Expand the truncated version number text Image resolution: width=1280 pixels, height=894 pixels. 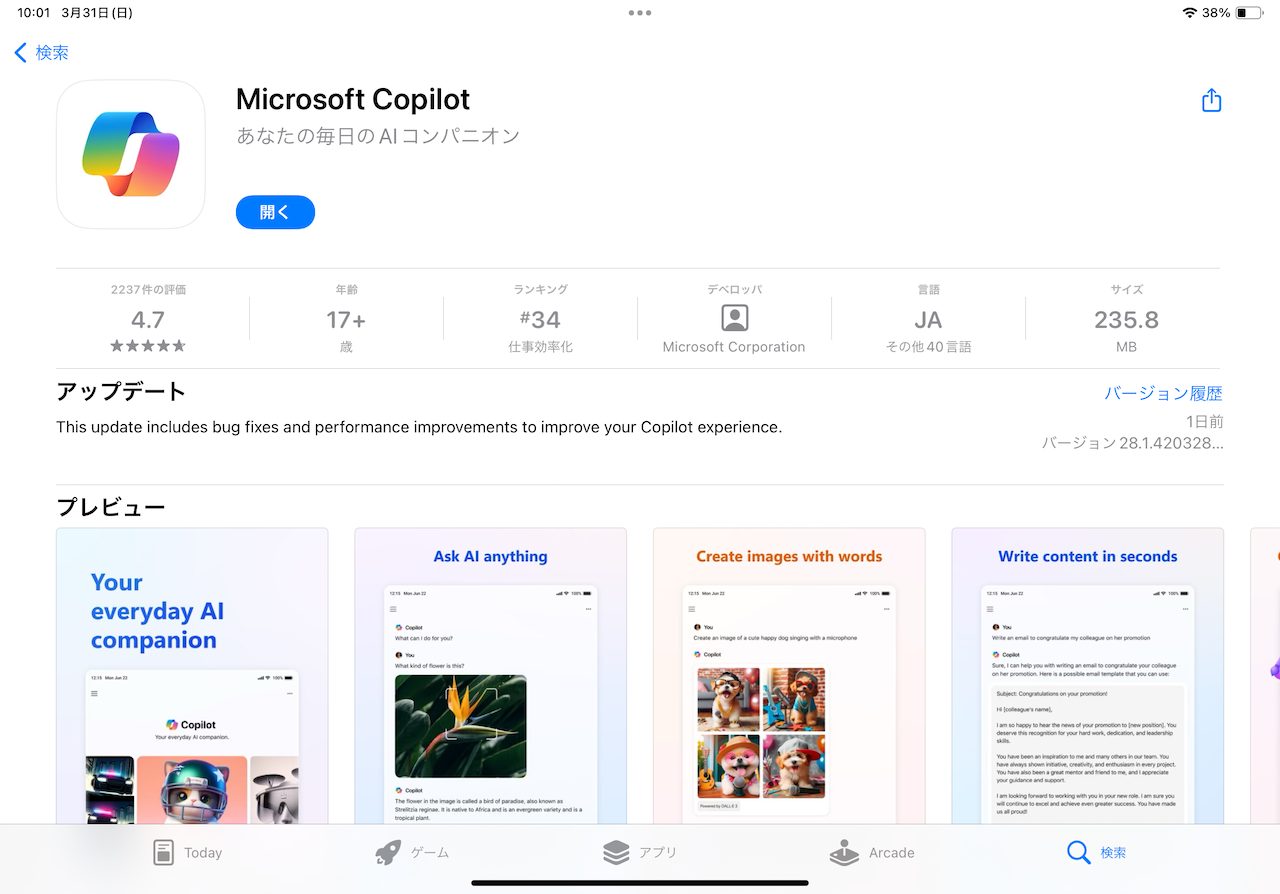pos(1132,443)
